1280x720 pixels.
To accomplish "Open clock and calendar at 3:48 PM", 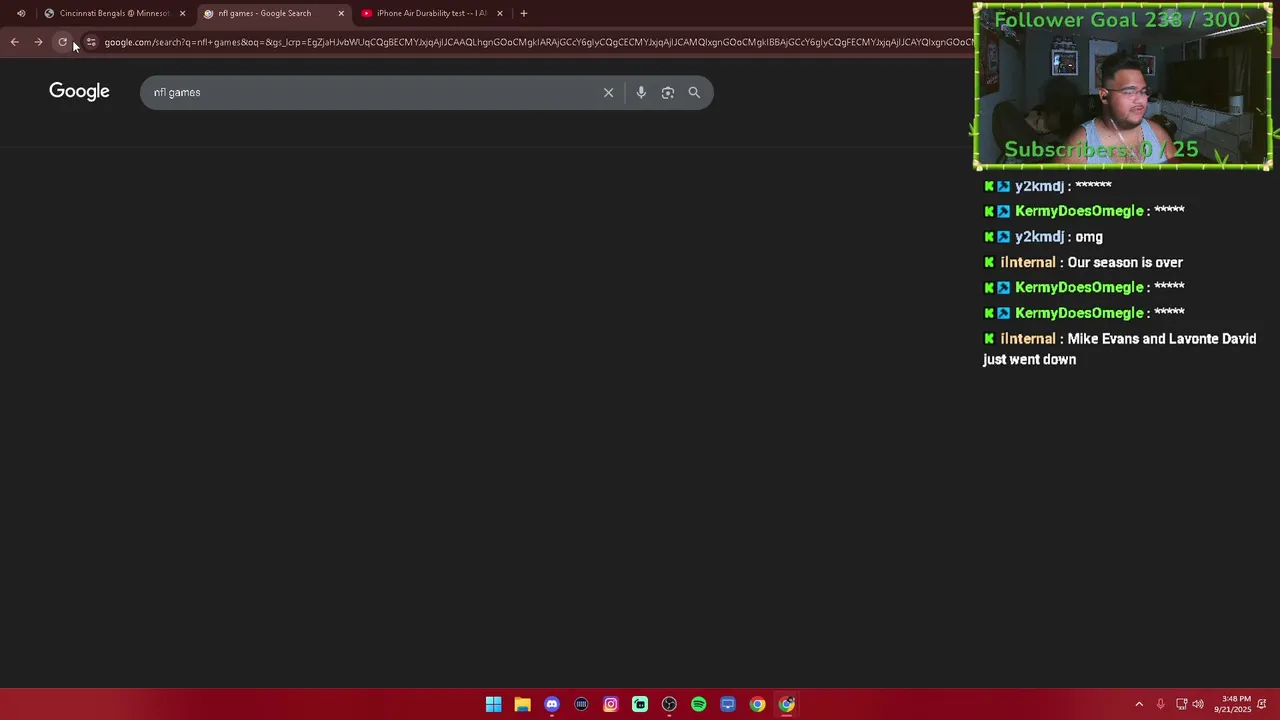I will pyautogui.click(x=1235, y=704).
